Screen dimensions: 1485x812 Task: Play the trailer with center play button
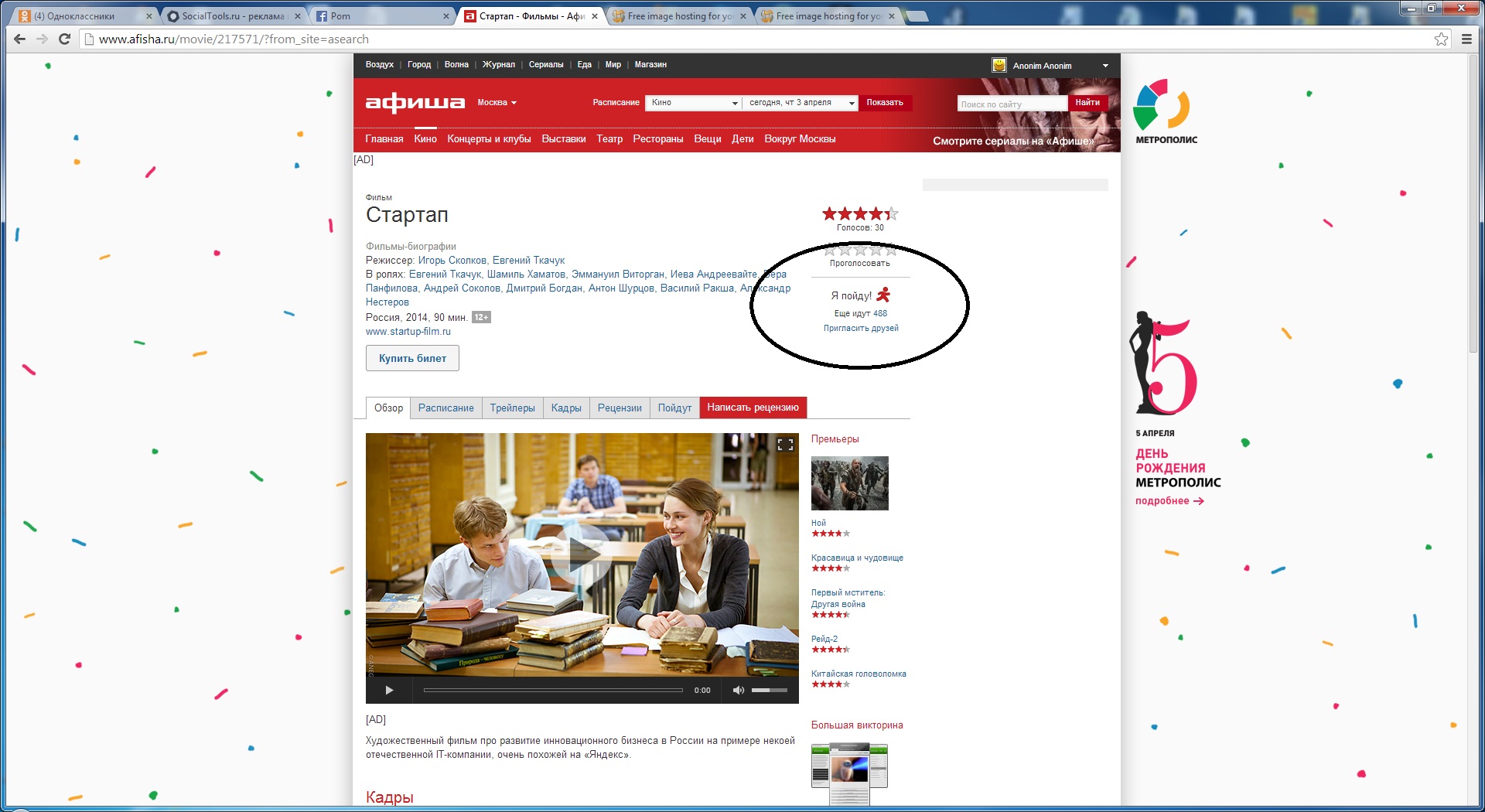point(582,554)
